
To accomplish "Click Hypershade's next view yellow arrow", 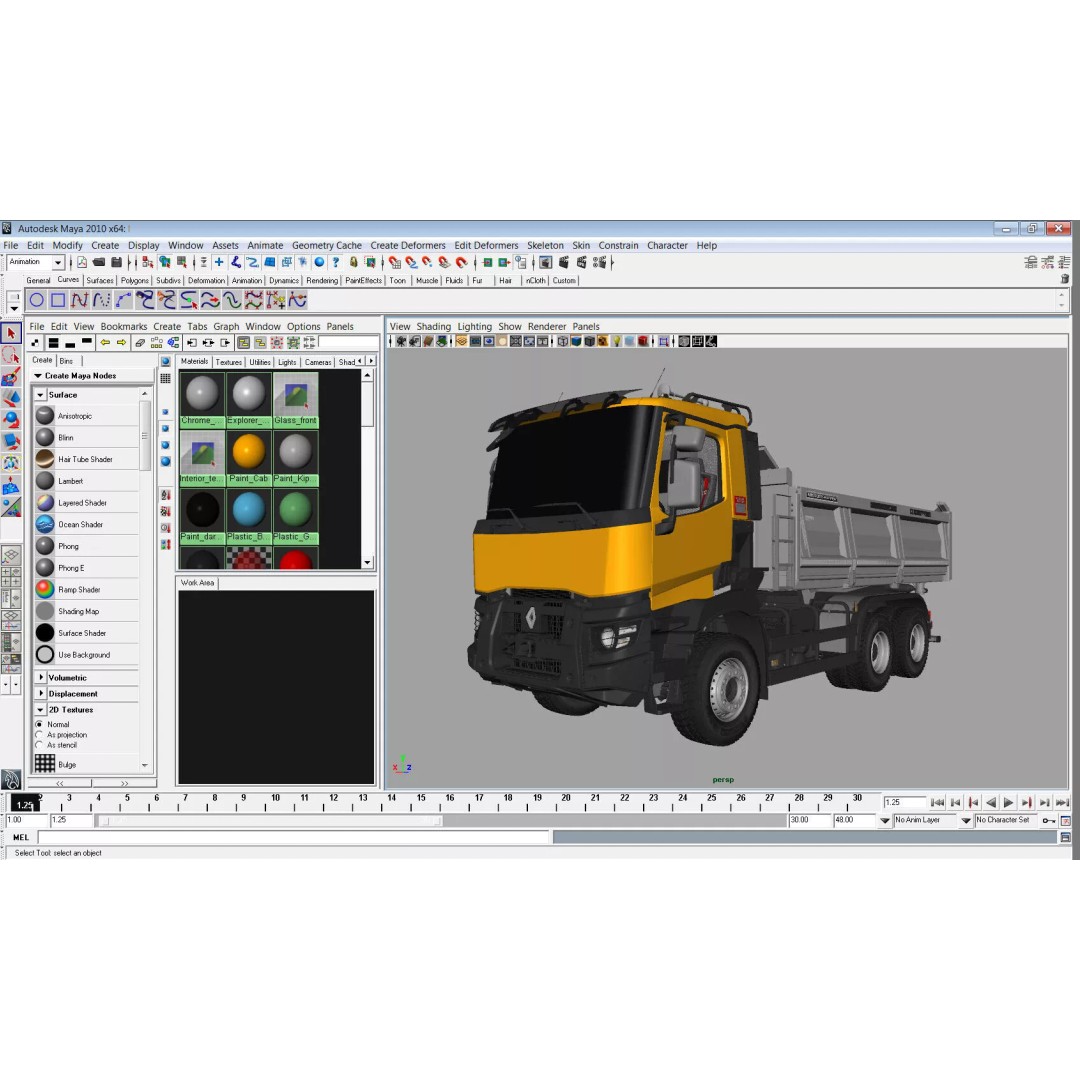I will pyautogui.click(x=122, y=342).
